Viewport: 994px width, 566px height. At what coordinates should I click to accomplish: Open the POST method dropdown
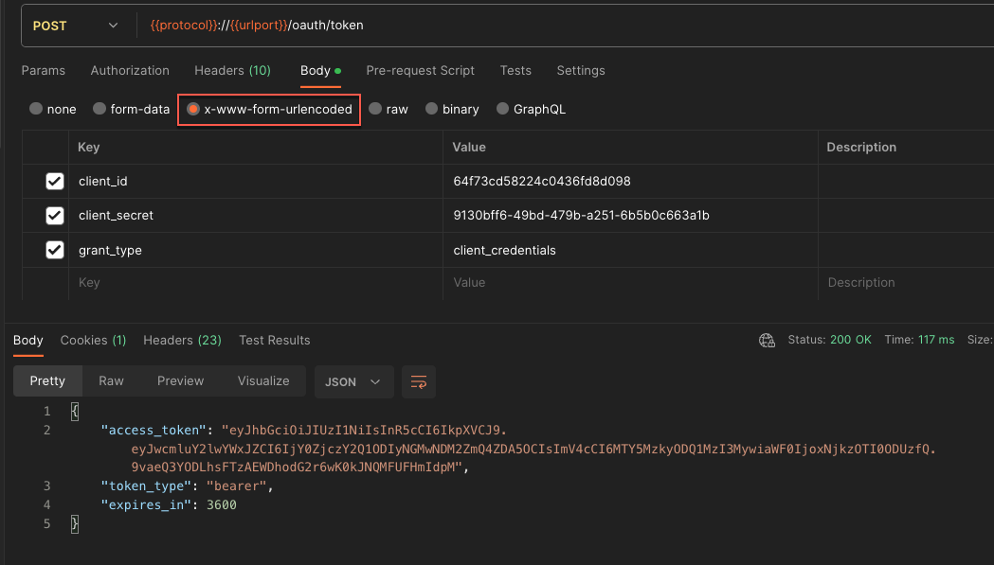[x=75, y=25]
